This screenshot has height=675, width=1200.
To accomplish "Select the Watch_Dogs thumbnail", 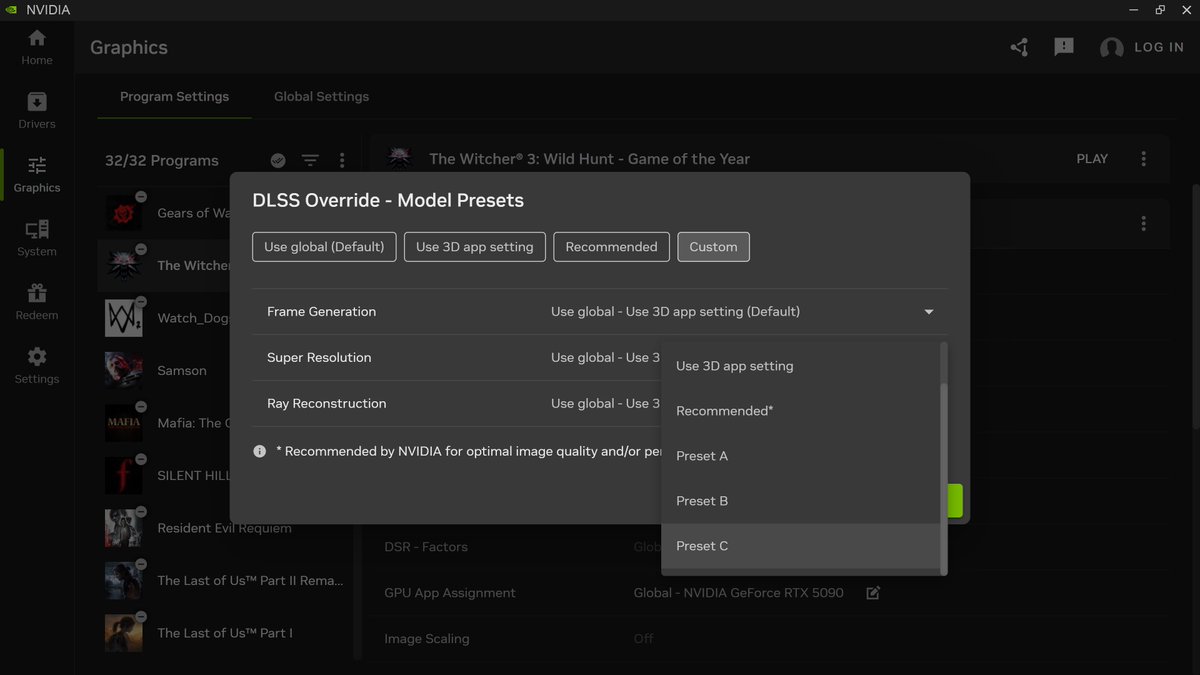I will coord(124,318).
